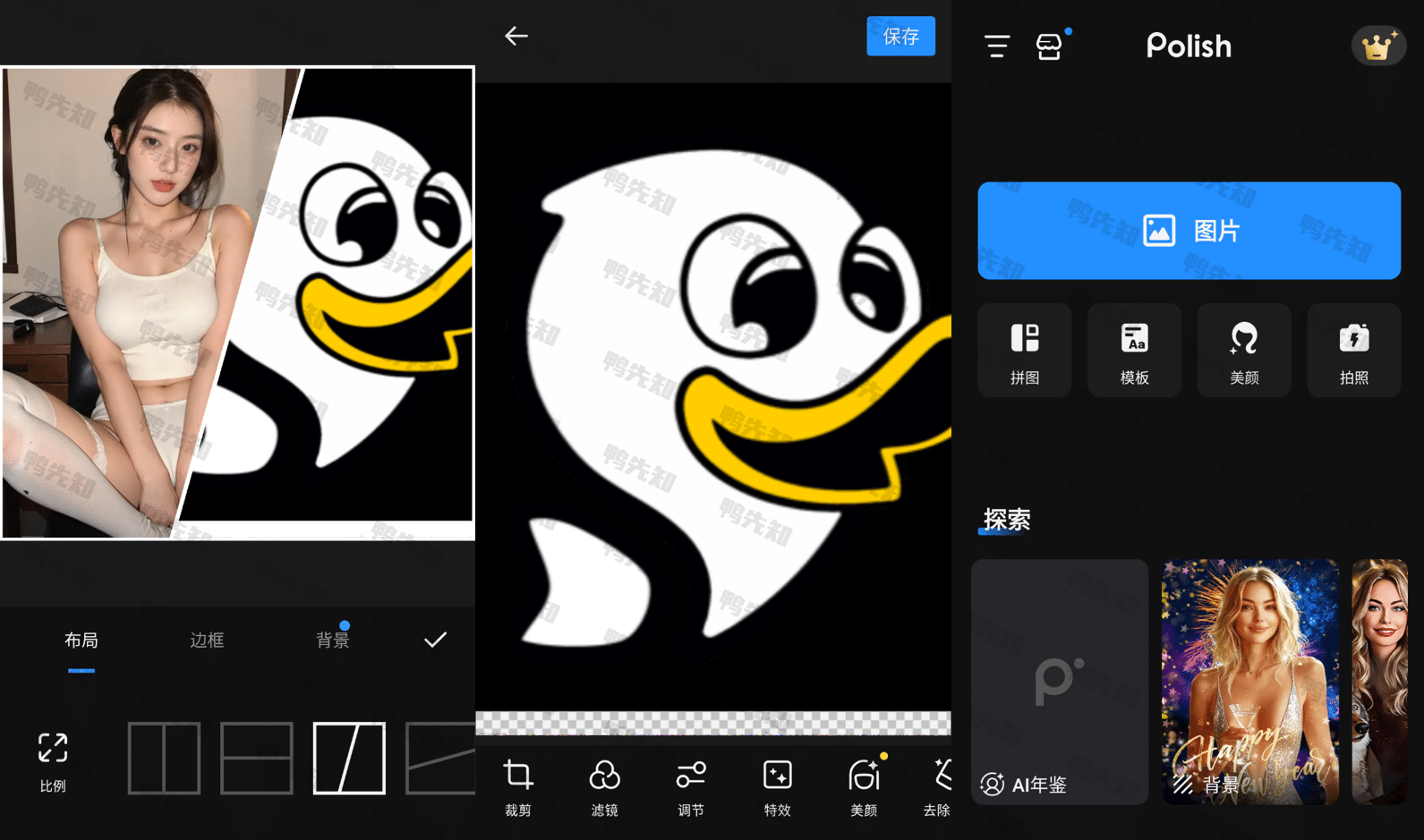Open the Beauty (美颜) tool in editor toolbar
This screenshot has width=1424, height=840.
(x=864, y=787)
